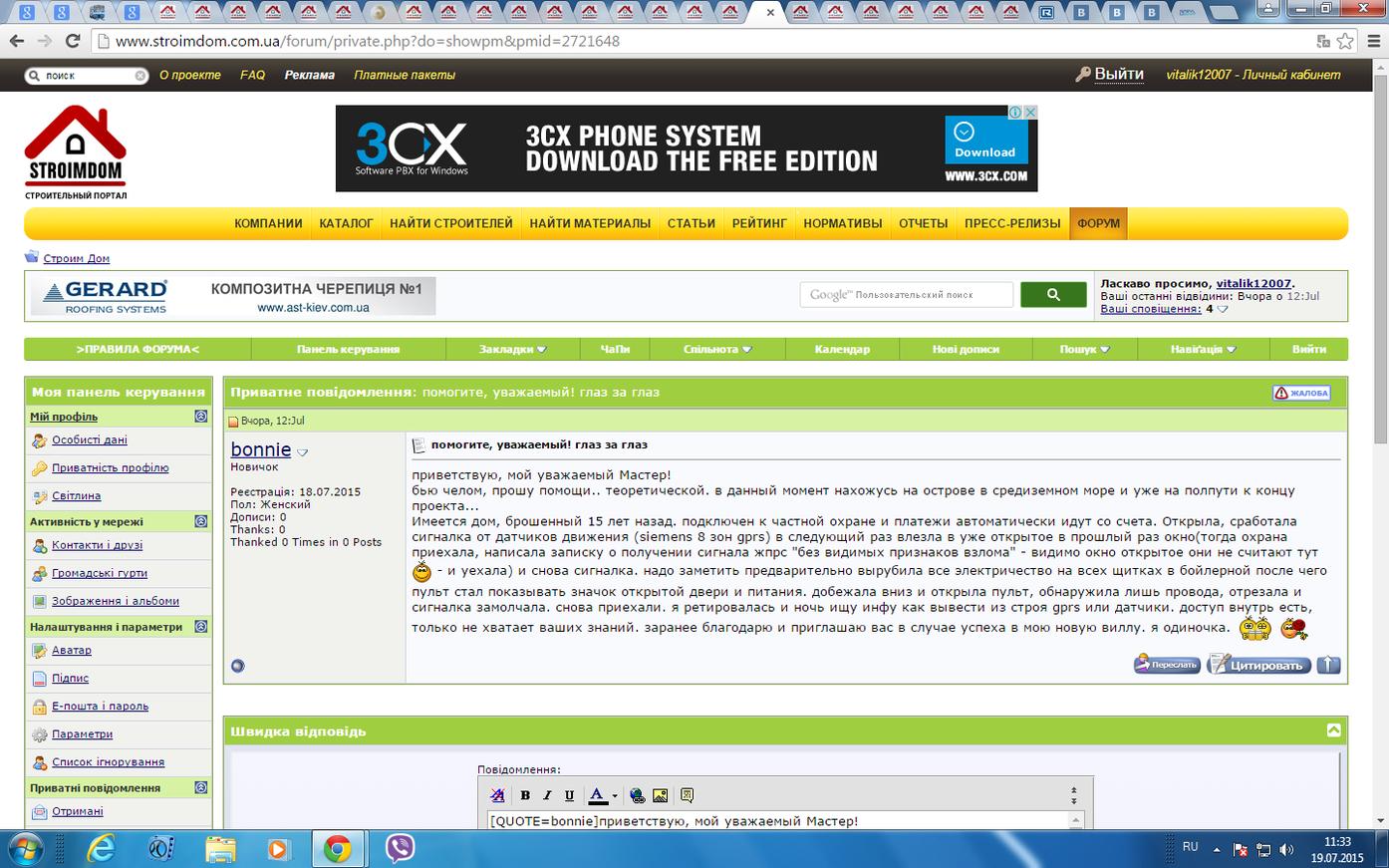Screen dimensions: 1389x868
Task: Click bonnie's online status icon
Action: tap(237, 666)
